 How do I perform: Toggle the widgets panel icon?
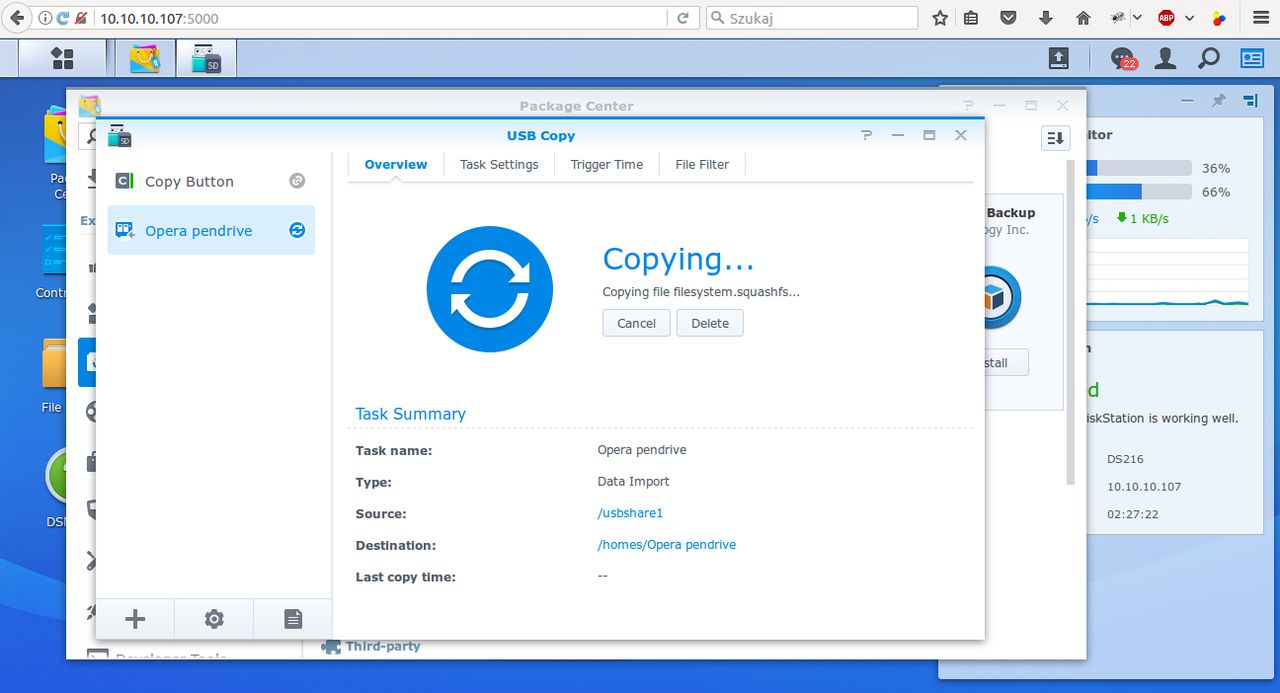click(1252, 58)
